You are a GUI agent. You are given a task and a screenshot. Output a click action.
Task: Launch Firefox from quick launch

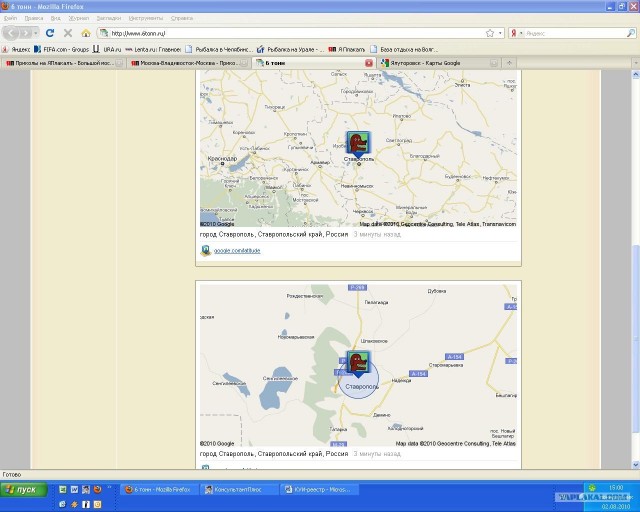click(97, 489)
